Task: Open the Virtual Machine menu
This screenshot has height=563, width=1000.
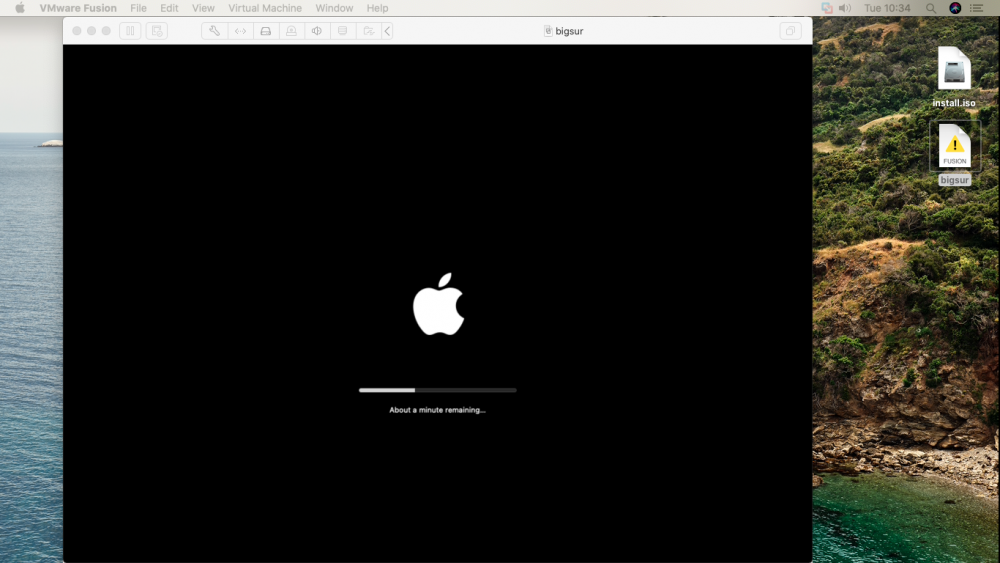Action: (x=265, y=8)
